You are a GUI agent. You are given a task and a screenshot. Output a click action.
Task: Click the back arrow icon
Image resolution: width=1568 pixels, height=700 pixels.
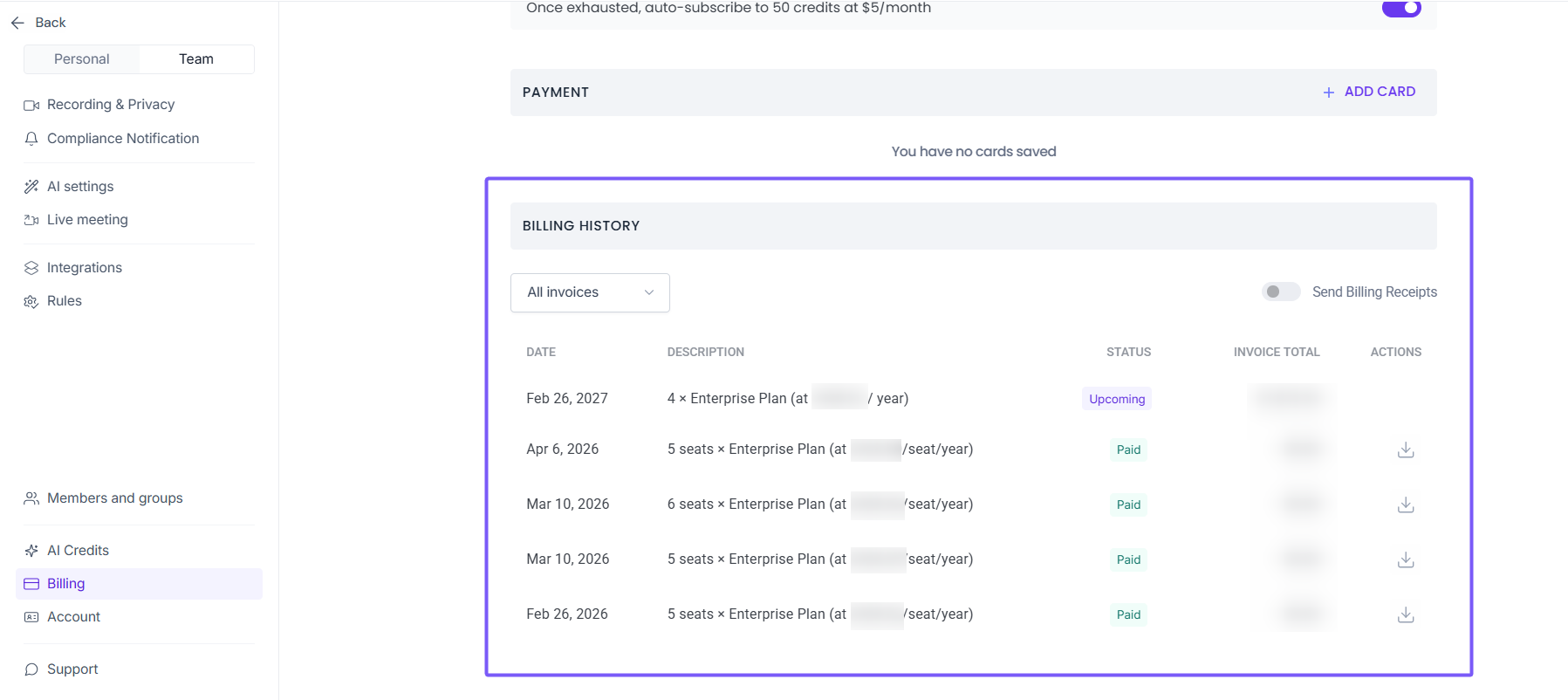(17, 23)
